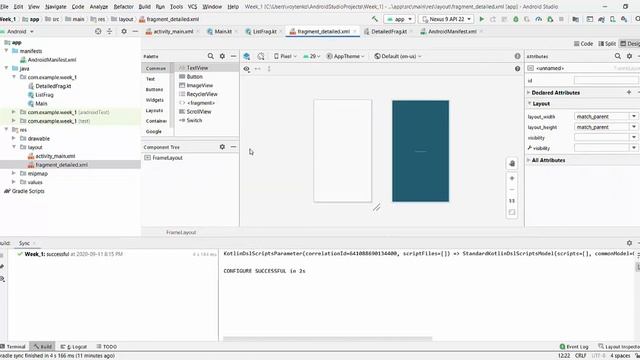Switch to Split view mode
Screen dimensions: 640x360
tap(607, 44)
